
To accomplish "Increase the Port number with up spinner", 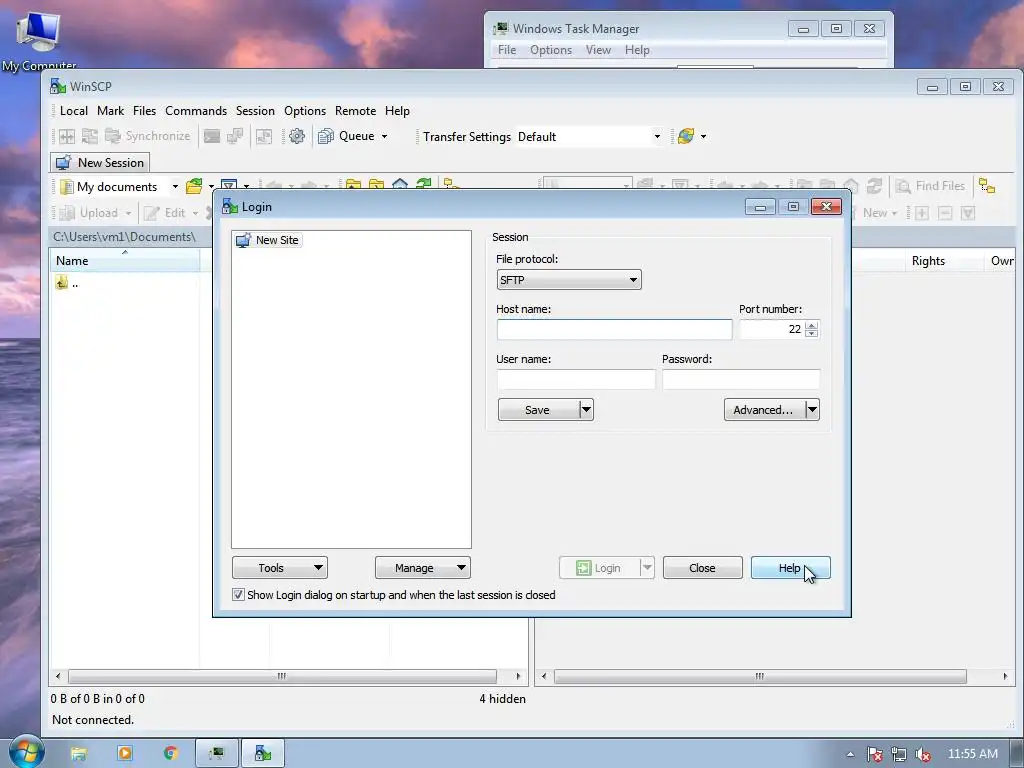I will 811,325.
